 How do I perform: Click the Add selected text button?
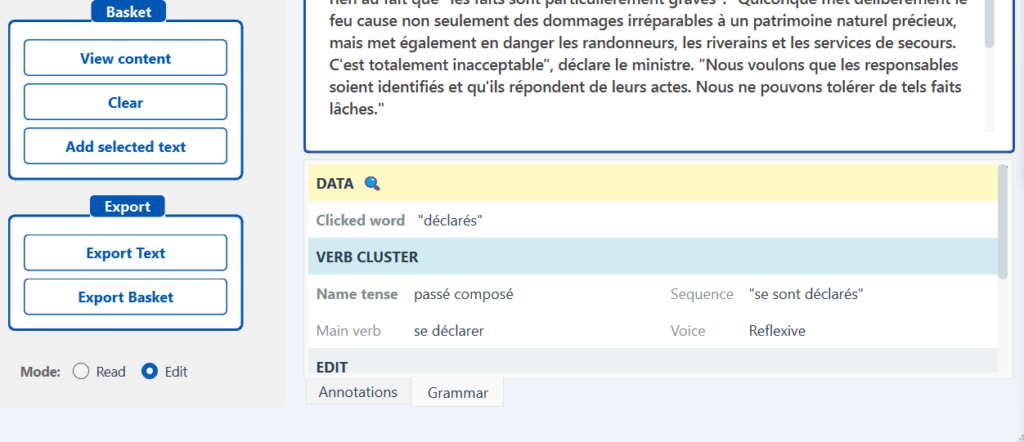(x=125, y=147)
